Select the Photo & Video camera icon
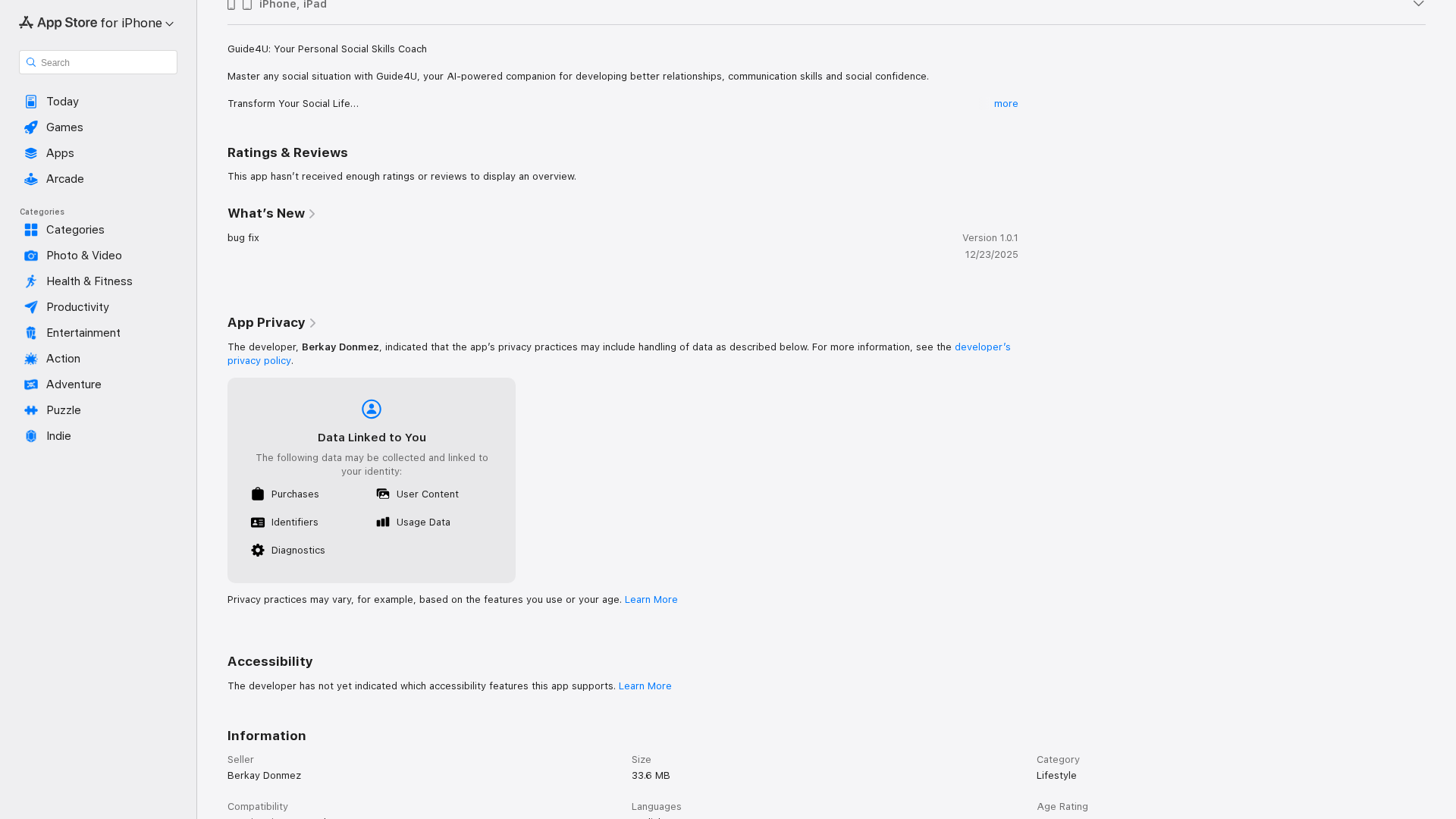Screen dimensions: 1456x819 pos(31,256)
